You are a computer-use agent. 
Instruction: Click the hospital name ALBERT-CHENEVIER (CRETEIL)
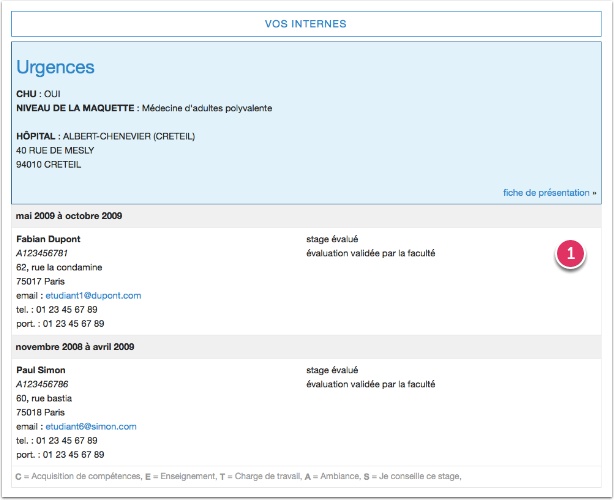coord(122,136)
